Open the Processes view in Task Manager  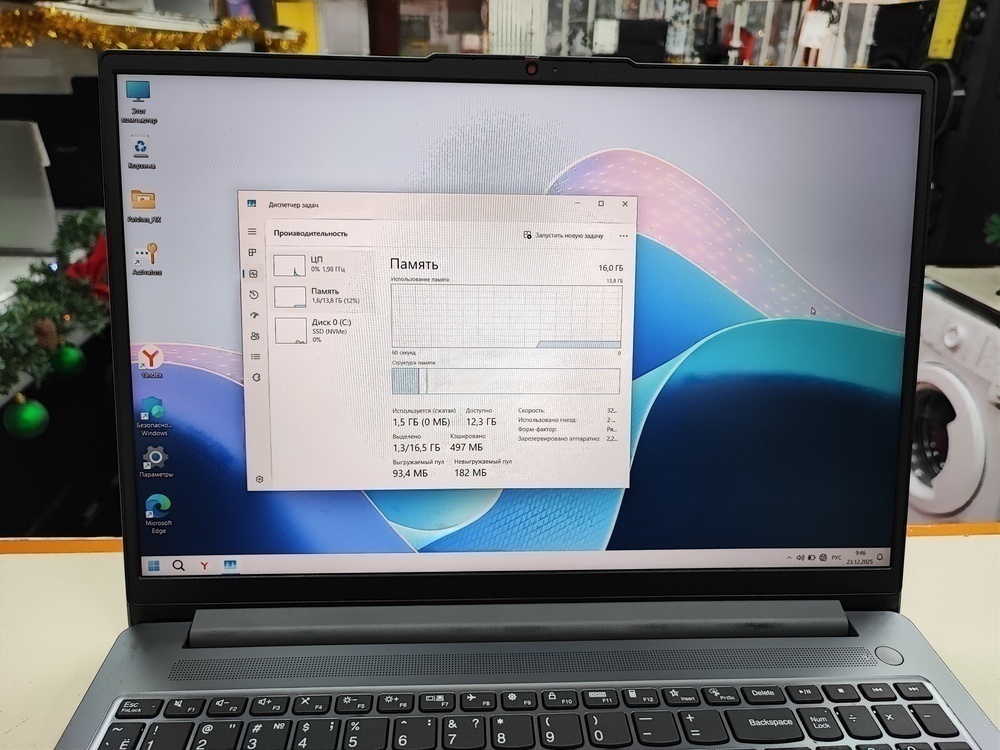pyautogui.click(x=252, y=253)
